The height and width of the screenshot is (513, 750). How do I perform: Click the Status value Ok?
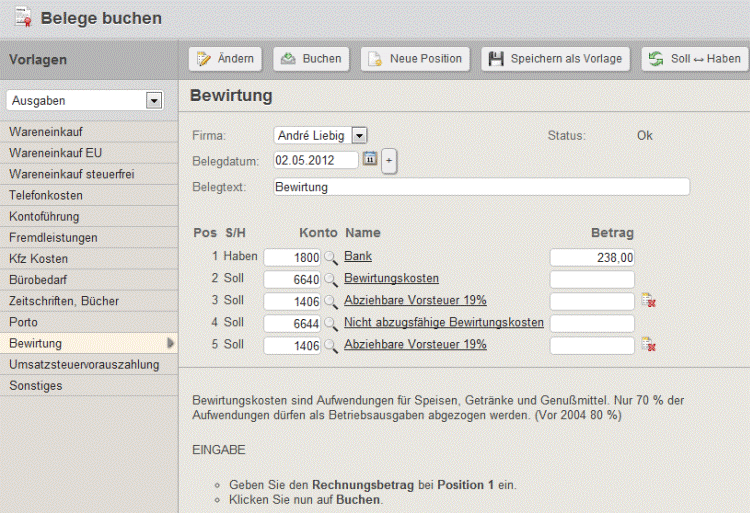(x=644, y=136)
